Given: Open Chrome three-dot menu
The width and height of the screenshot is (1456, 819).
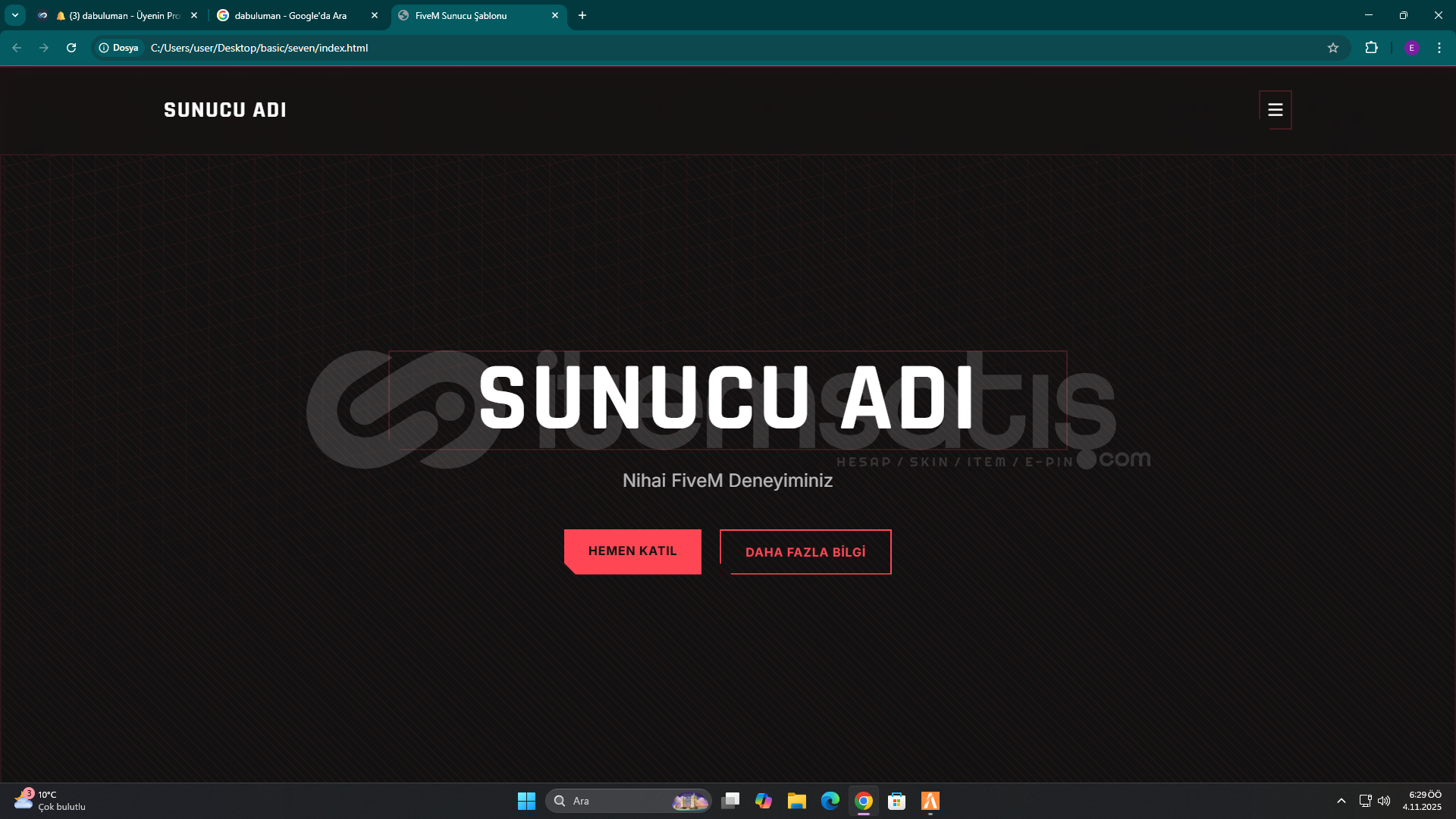Looking at the screenshot, I should coord(1439,48).
